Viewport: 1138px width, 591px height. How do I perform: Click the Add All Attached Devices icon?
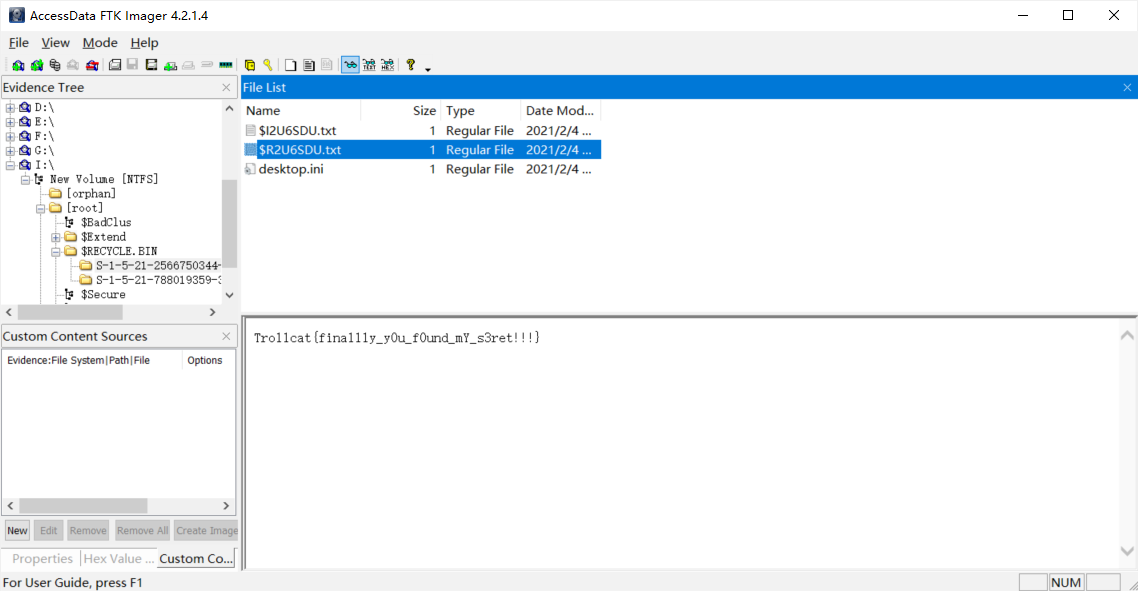(x=37, y=65)
